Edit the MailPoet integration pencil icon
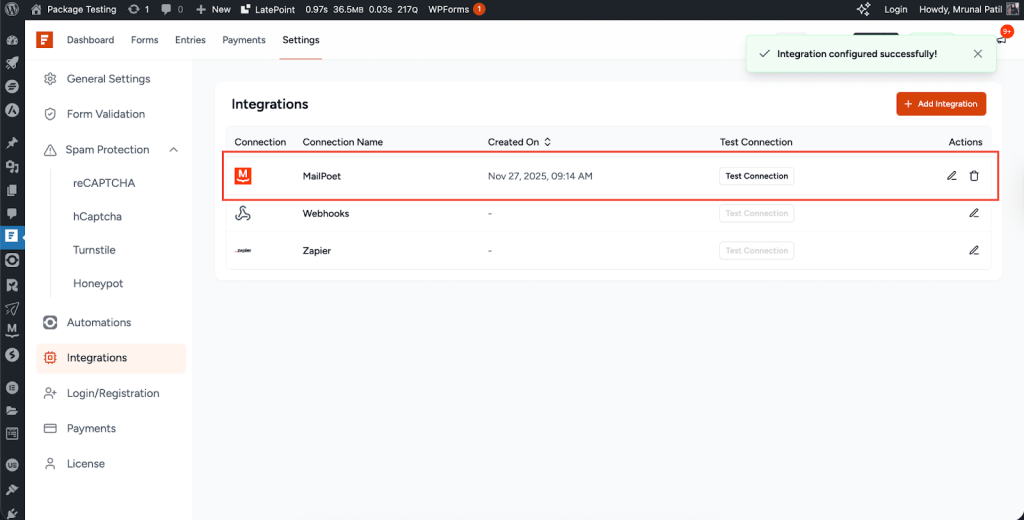Viewport: 1024px width, 520px height. pyautogui.click(x=952, y=176)
